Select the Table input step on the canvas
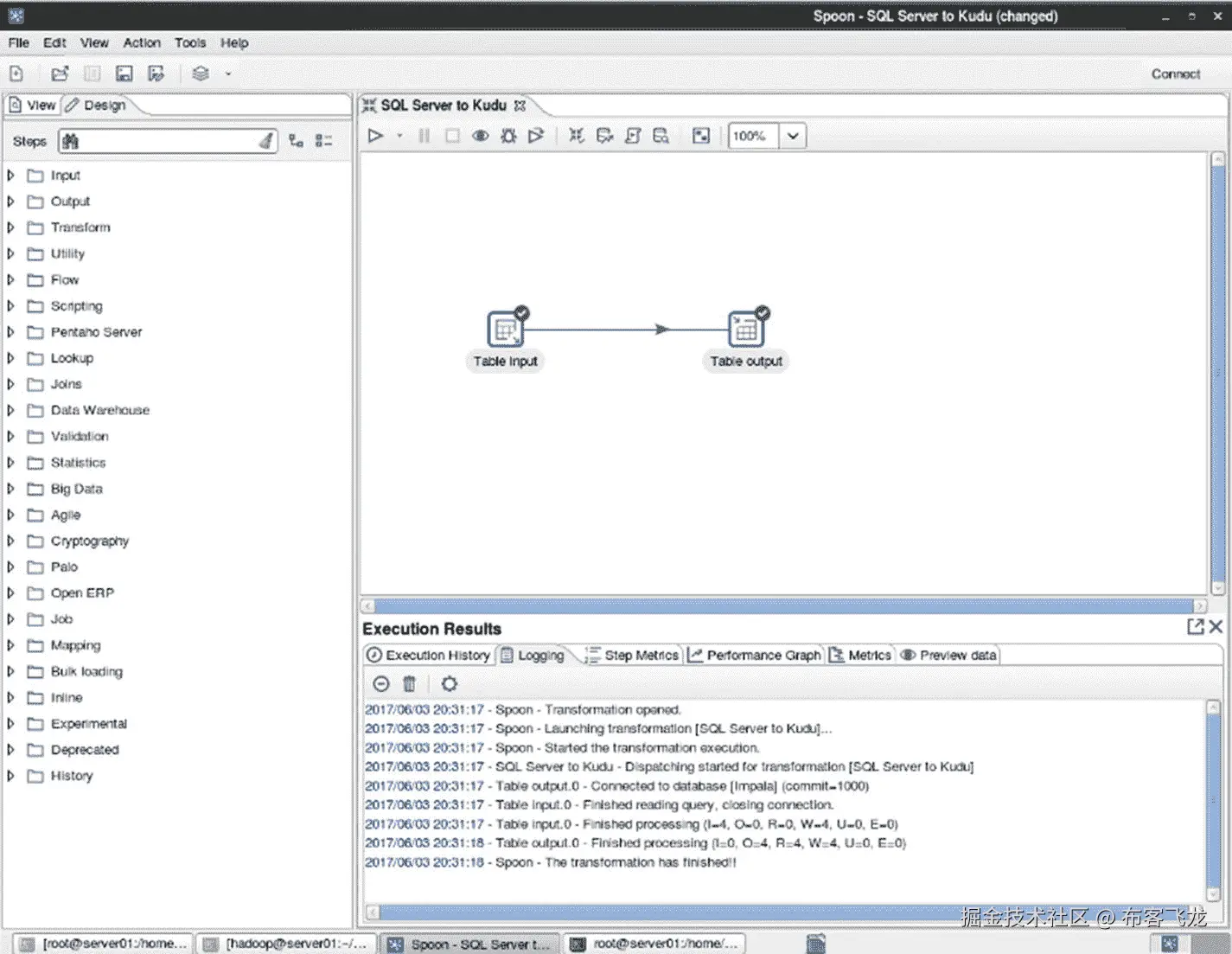The height and width of the screenshot is (954, 1232). (505, 330)
